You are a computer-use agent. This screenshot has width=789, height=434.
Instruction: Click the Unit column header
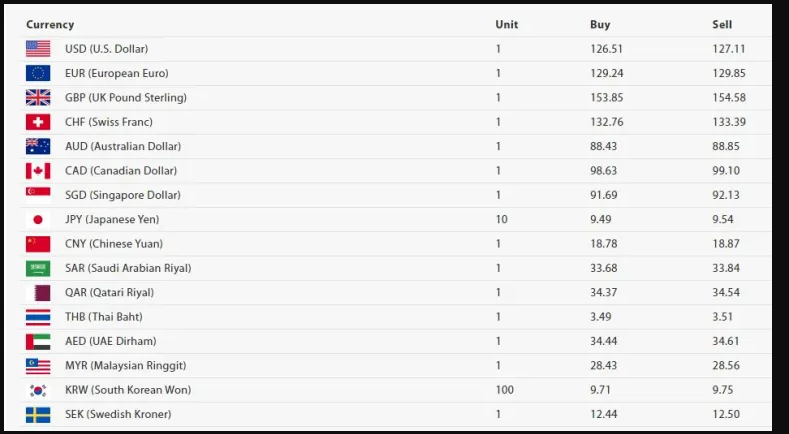point(507,25)
